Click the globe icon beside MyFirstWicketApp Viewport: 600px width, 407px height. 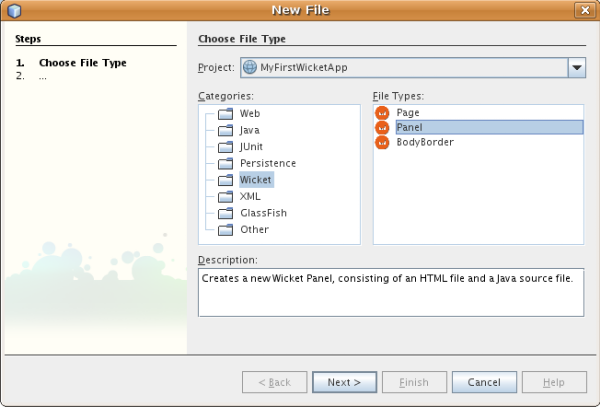pyautogui.click(x=249, y=67)
